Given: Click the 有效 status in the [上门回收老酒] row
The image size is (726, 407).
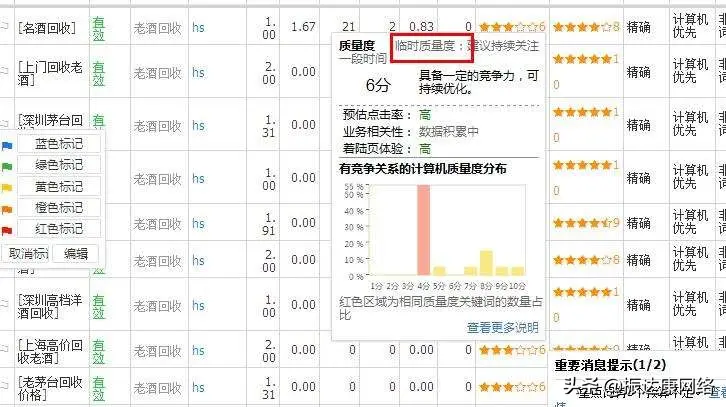Looking at the screenshot, I should pyautogui.click(x=98, y=73).
